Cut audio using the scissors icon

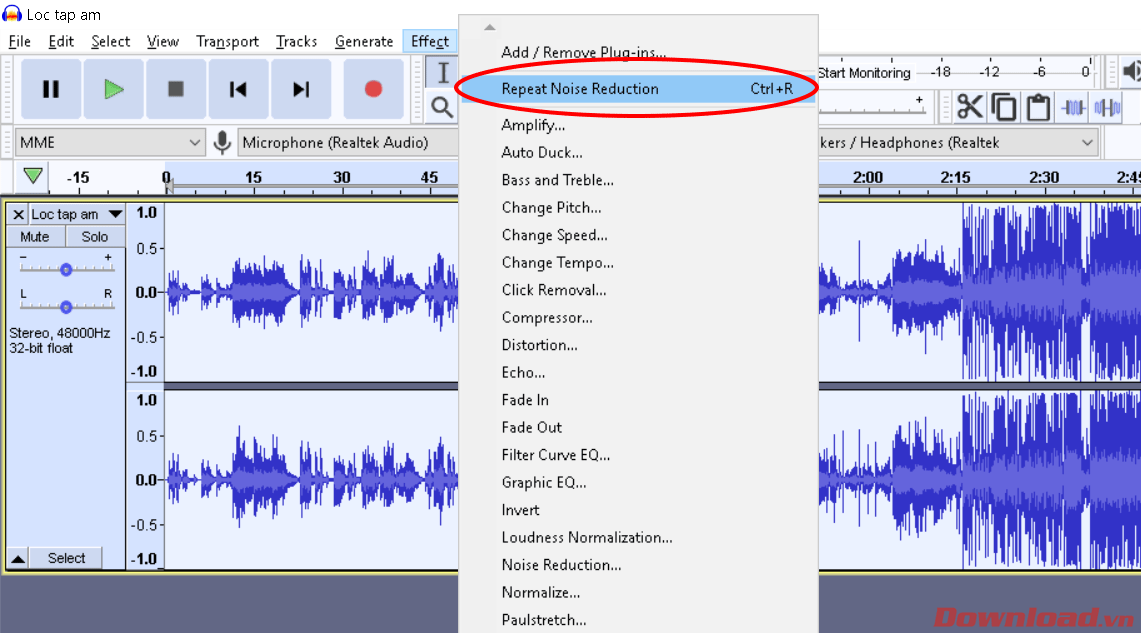click(x=970, y=105)
